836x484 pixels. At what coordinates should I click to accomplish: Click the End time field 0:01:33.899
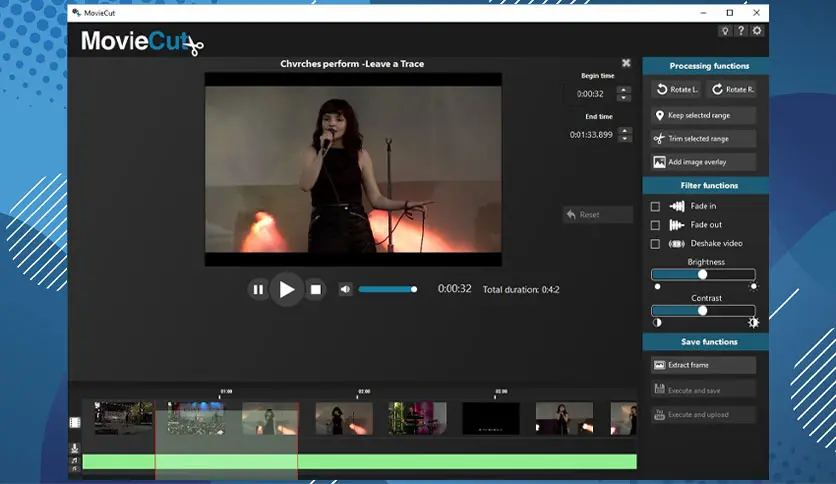[591, 135]
